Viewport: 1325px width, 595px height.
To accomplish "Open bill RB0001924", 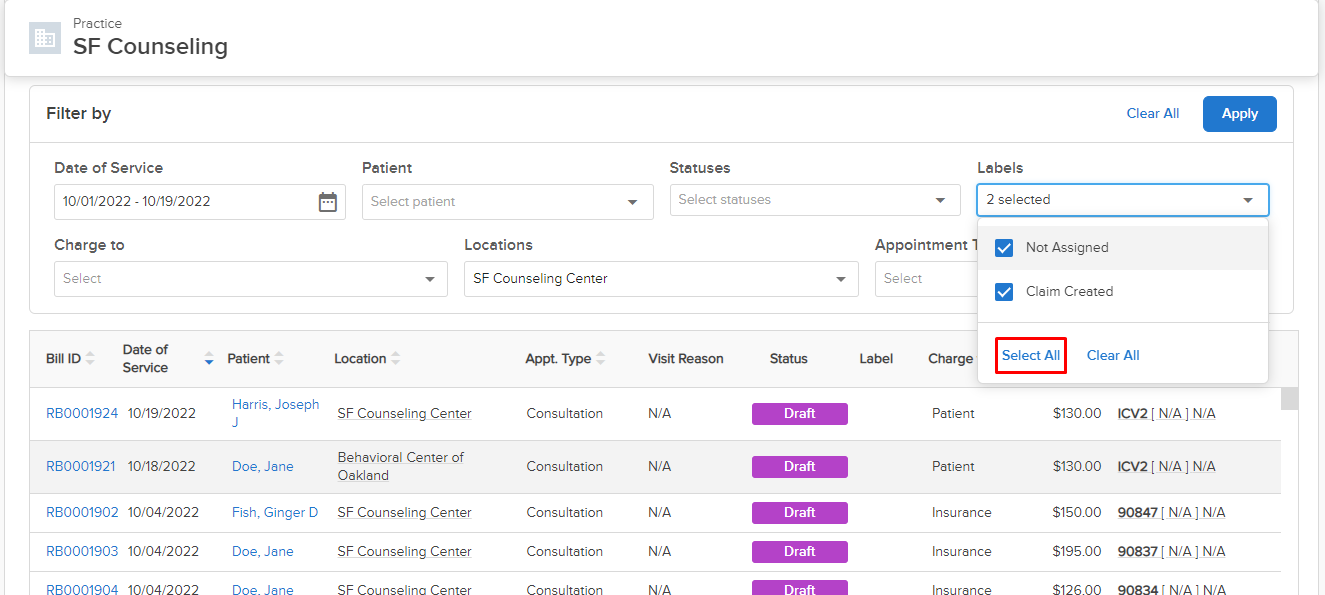I will tap(82, 414).
